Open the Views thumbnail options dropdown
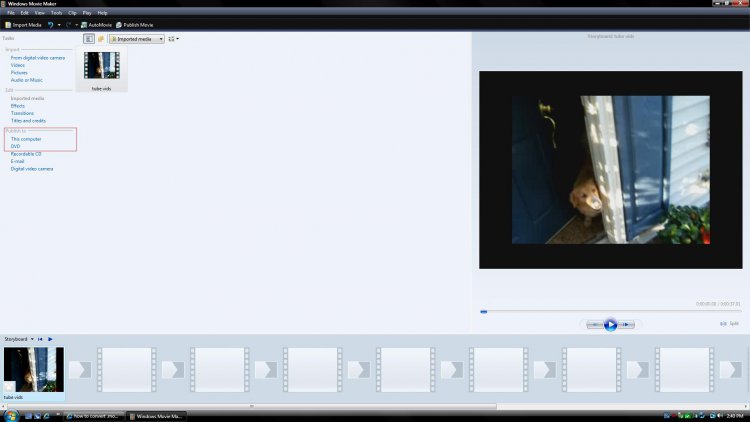The image size is (750, 422). click(174, 39)
